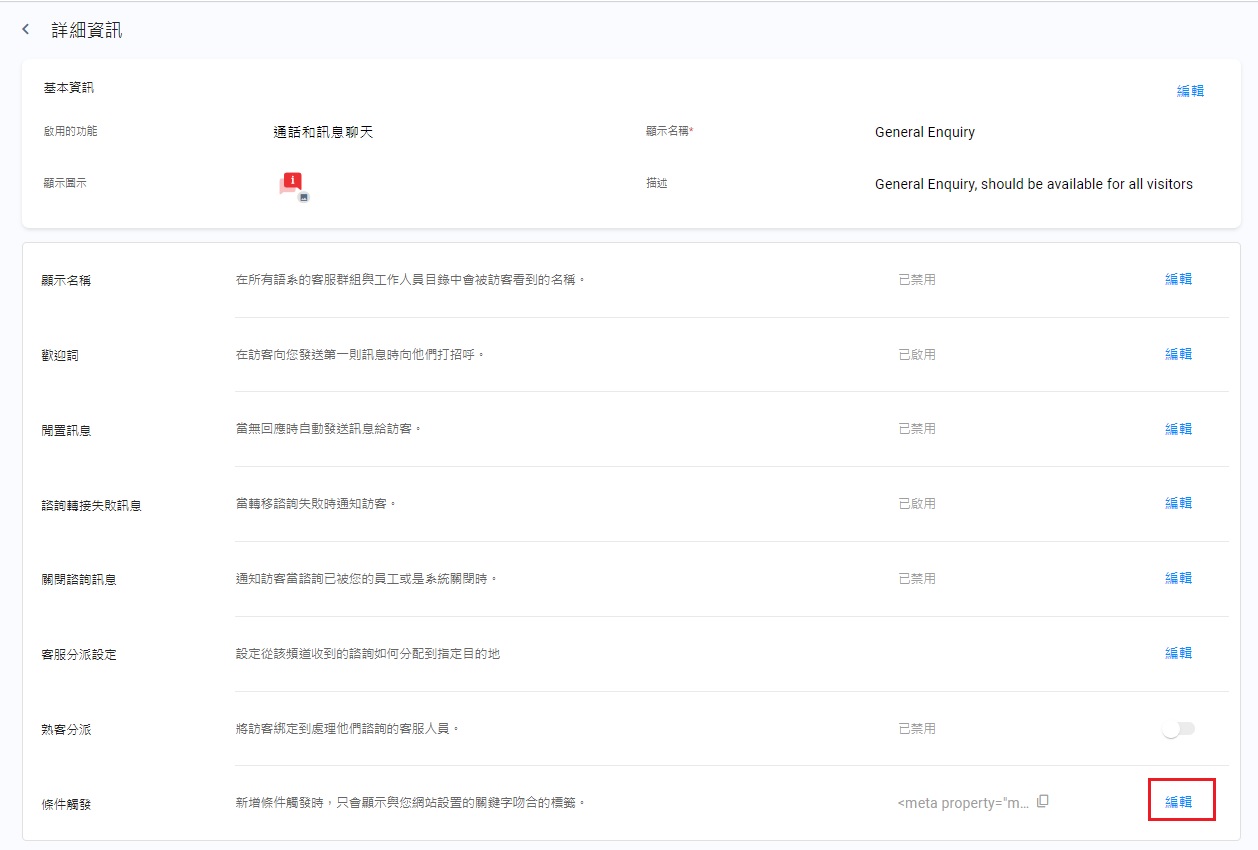Toggle the 熟客分派 switch
The width and height of the screenshot is (1258, 850).
point(1179,729)
